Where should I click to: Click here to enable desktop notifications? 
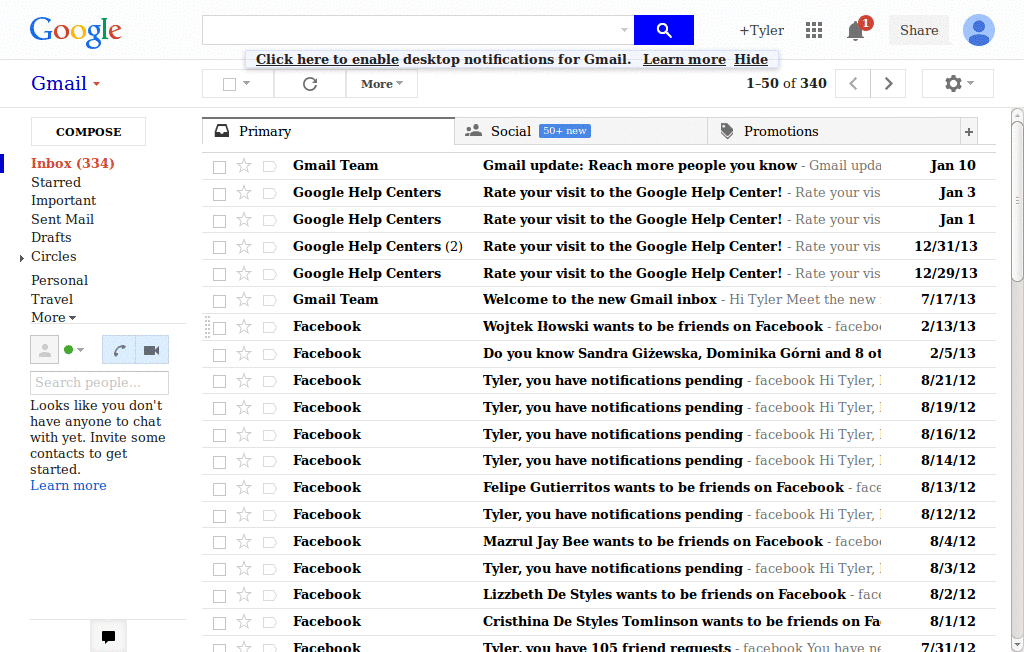tap(327, 59)
